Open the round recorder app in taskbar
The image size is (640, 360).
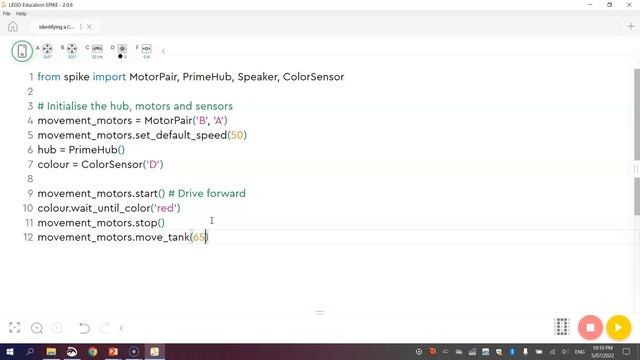point(133,351)
